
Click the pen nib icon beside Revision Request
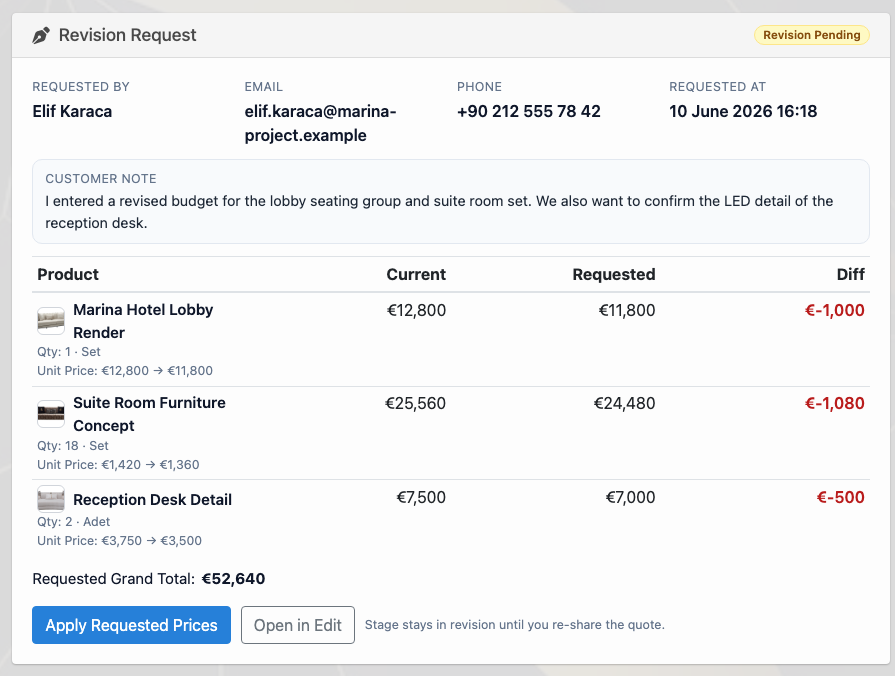pyautogui.click(x=41, y=35)
